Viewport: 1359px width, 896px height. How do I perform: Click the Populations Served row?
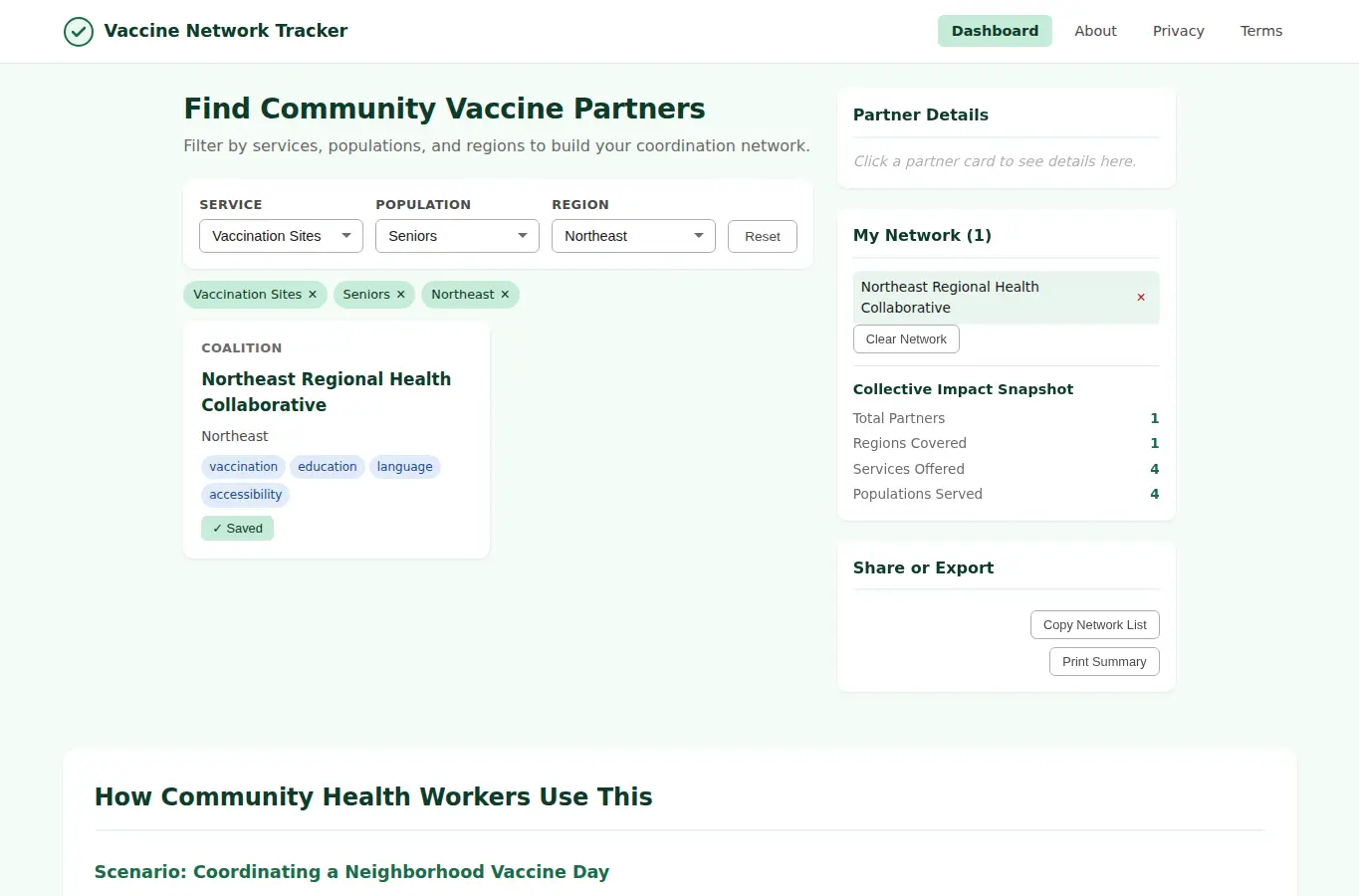pos(1007,494)
